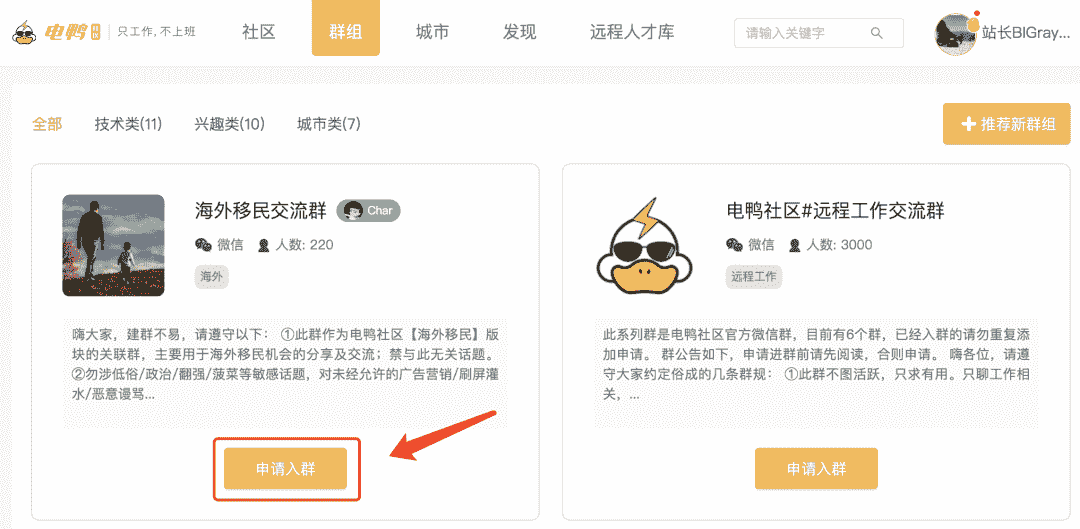The width and height of the screenshot is (1080, 529).
Task: Open the 海外移民交流群 group thumbnail
Action: [113, 245]
